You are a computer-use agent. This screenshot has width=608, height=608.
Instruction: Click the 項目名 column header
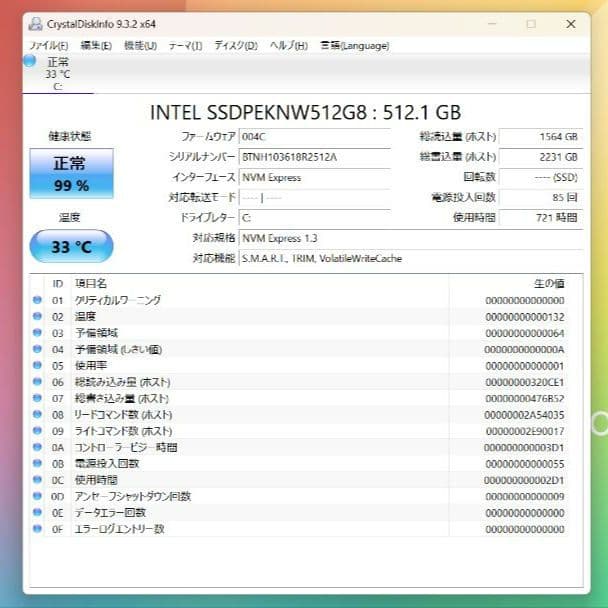pyautogui.click(x=91, y=283)
